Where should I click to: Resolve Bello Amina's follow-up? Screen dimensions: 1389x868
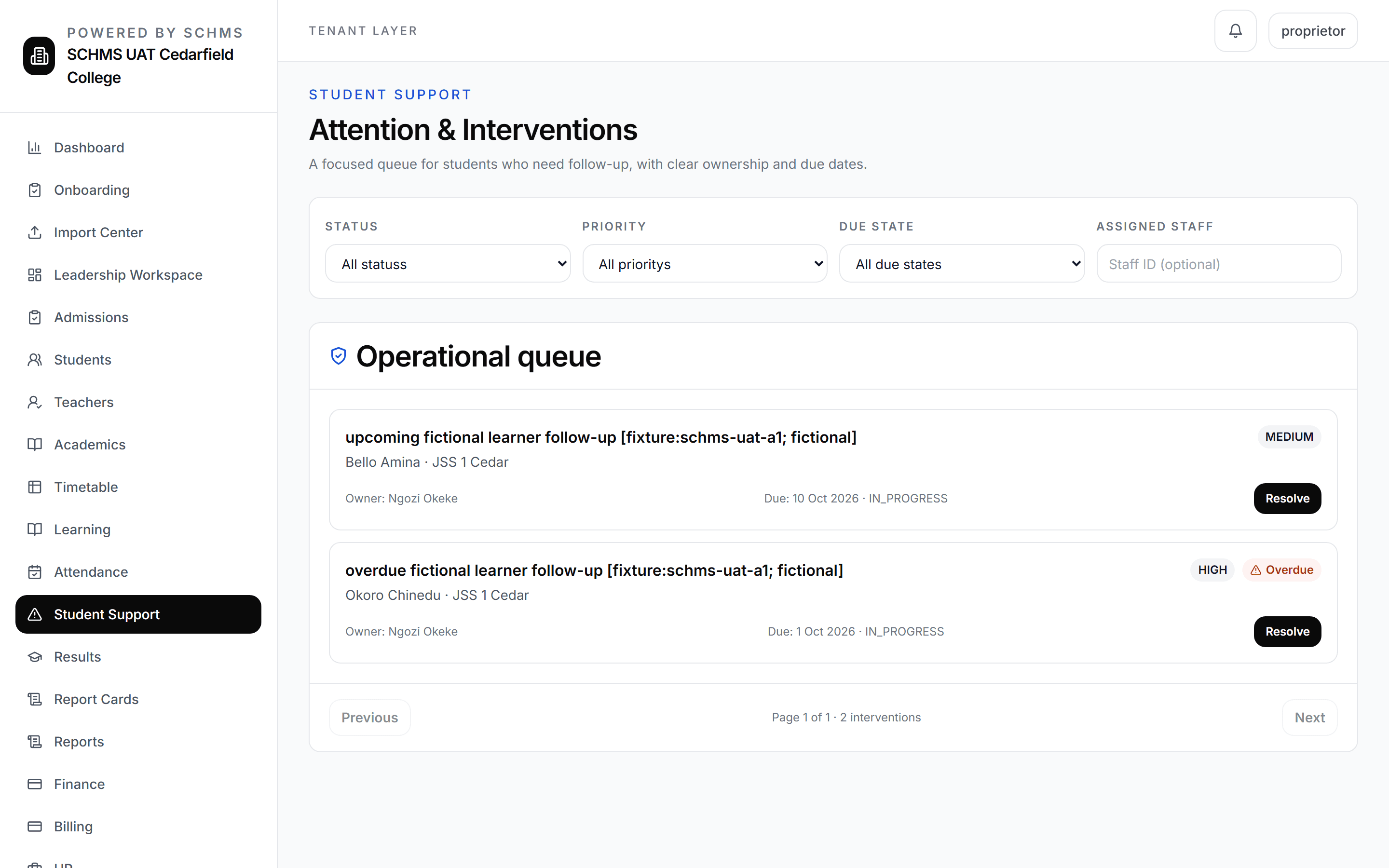click(x=1287, y=498)
